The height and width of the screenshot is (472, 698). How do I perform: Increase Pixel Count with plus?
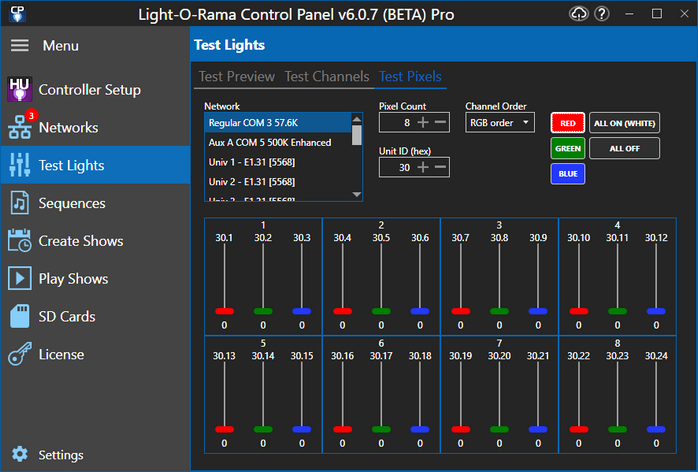point(423,122)
